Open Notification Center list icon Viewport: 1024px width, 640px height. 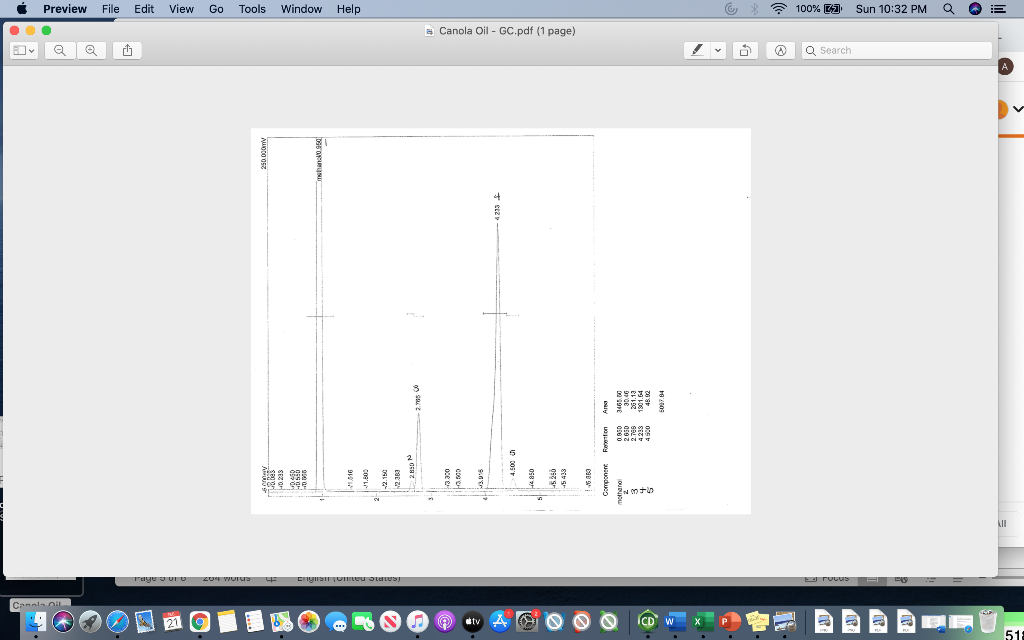[x=998, y=8]
